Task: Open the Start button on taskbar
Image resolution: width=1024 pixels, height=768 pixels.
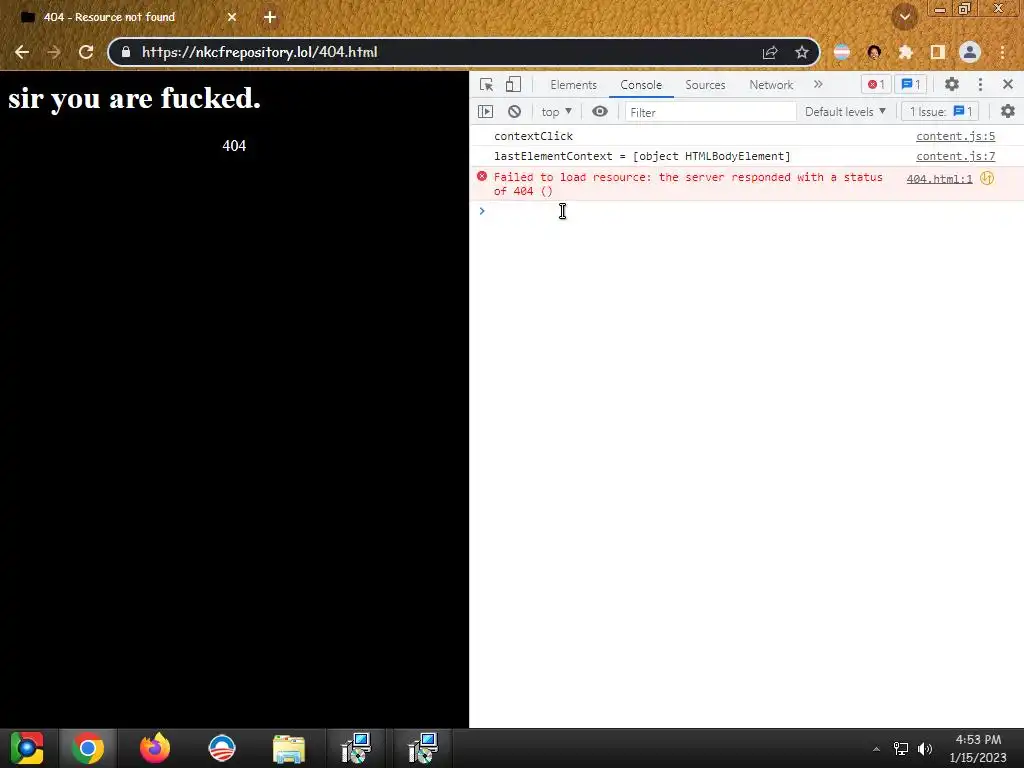Action: pos(27,748)
